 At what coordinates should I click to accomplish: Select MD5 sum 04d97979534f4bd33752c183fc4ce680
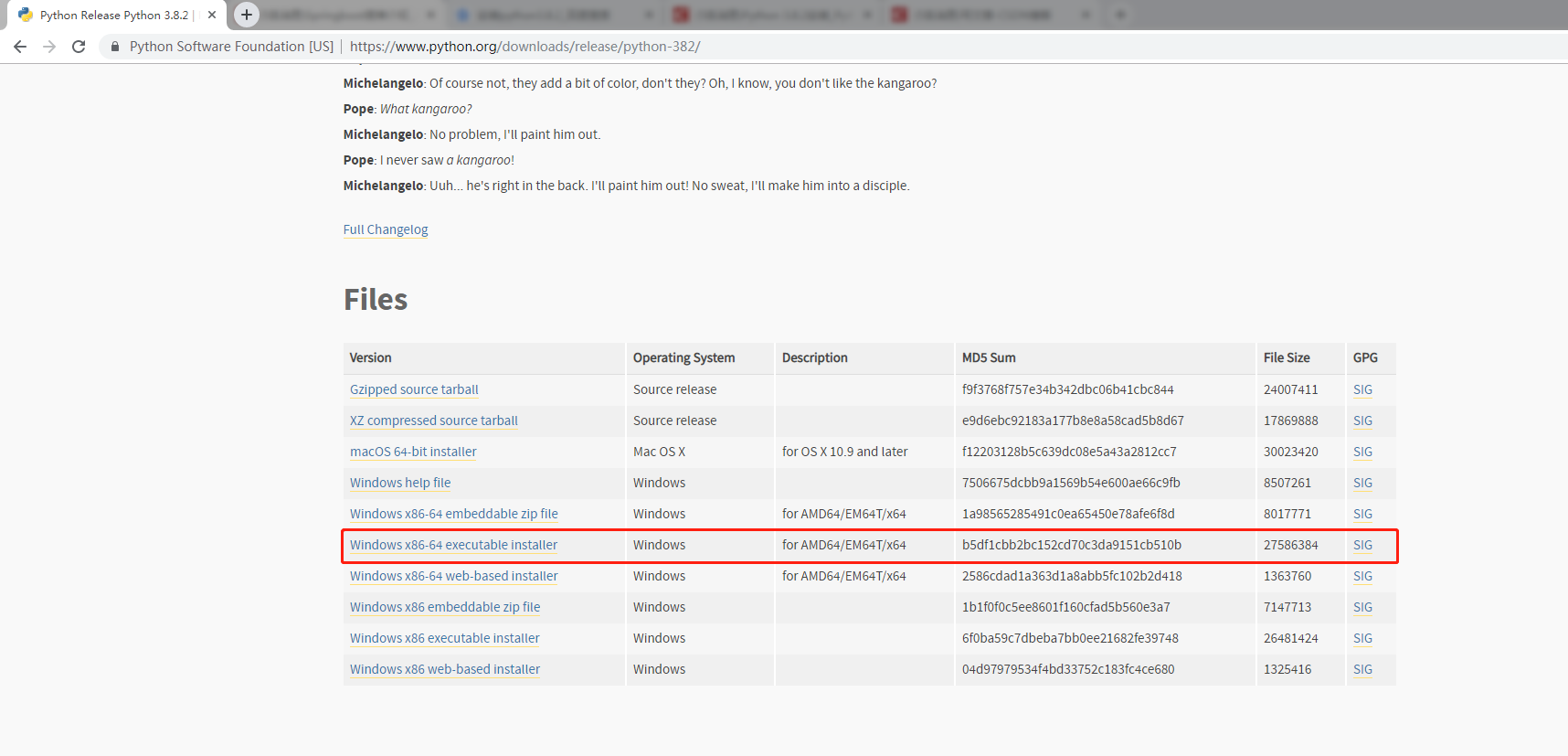coord(1068,669)
